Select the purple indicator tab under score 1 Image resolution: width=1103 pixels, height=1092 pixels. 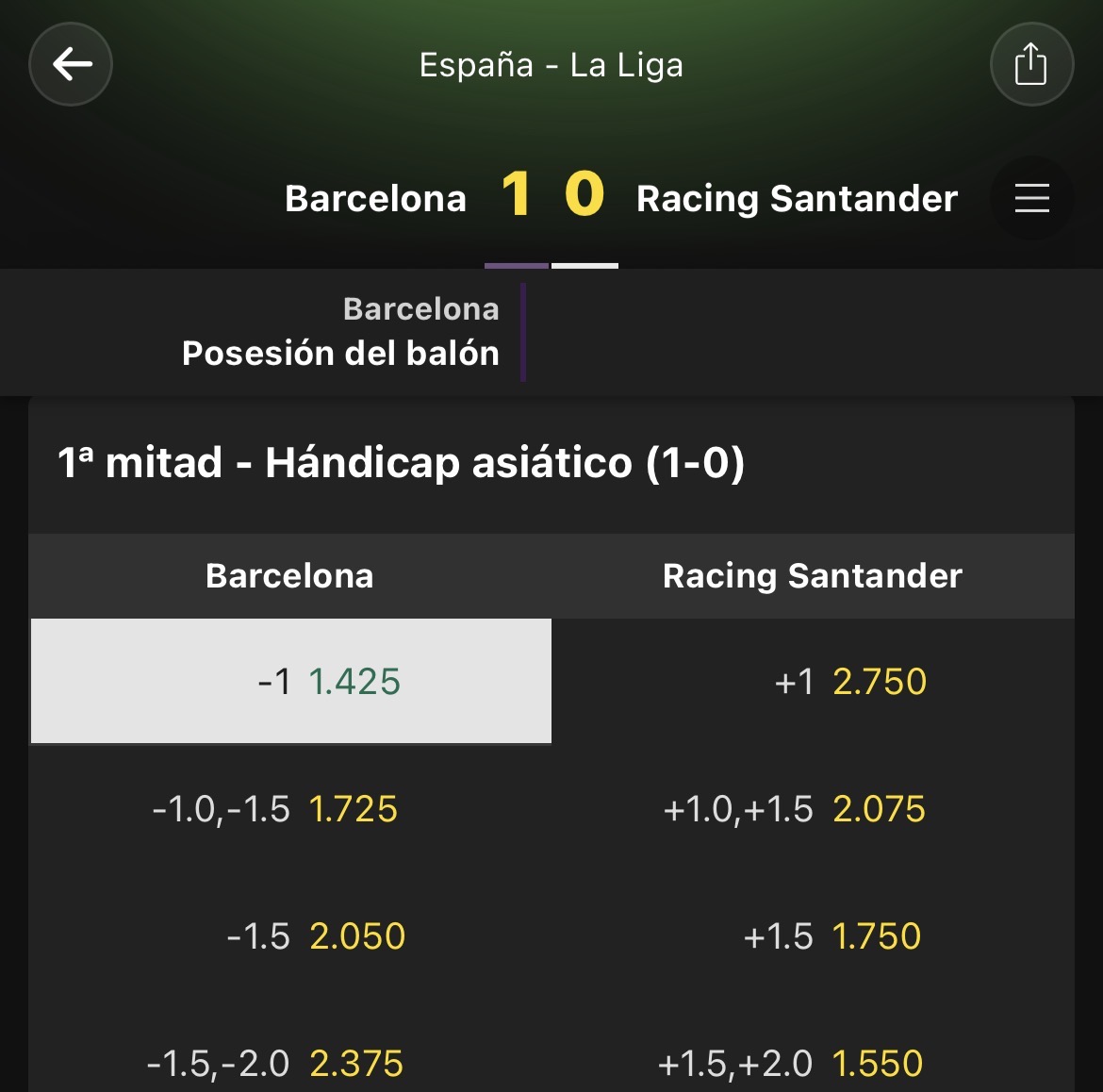[517, 265]
